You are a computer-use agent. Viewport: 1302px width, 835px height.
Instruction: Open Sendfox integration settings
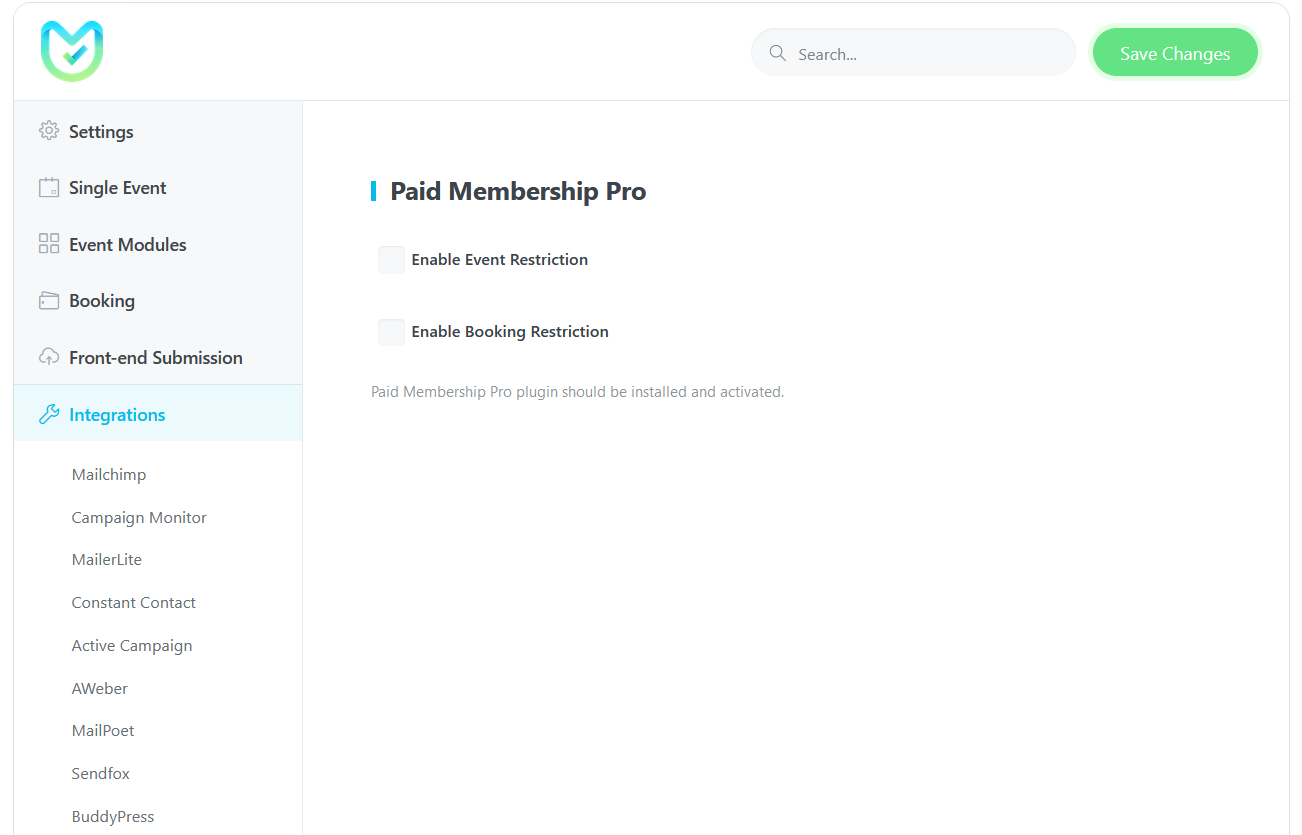101,773
